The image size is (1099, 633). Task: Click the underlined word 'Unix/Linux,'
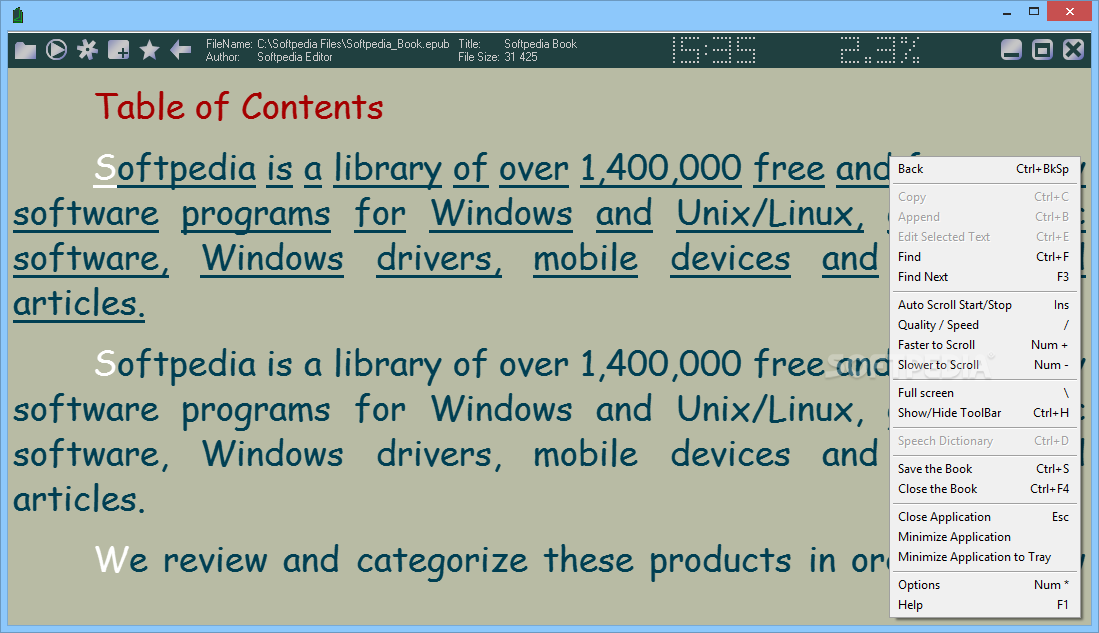pyautogui.click(x=770, y=214)
